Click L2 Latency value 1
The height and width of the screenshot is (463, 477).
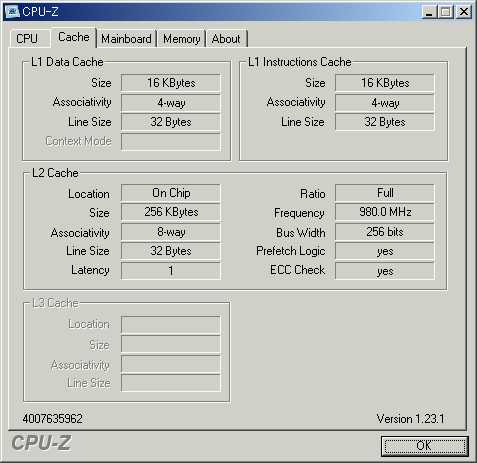[171, 270]
